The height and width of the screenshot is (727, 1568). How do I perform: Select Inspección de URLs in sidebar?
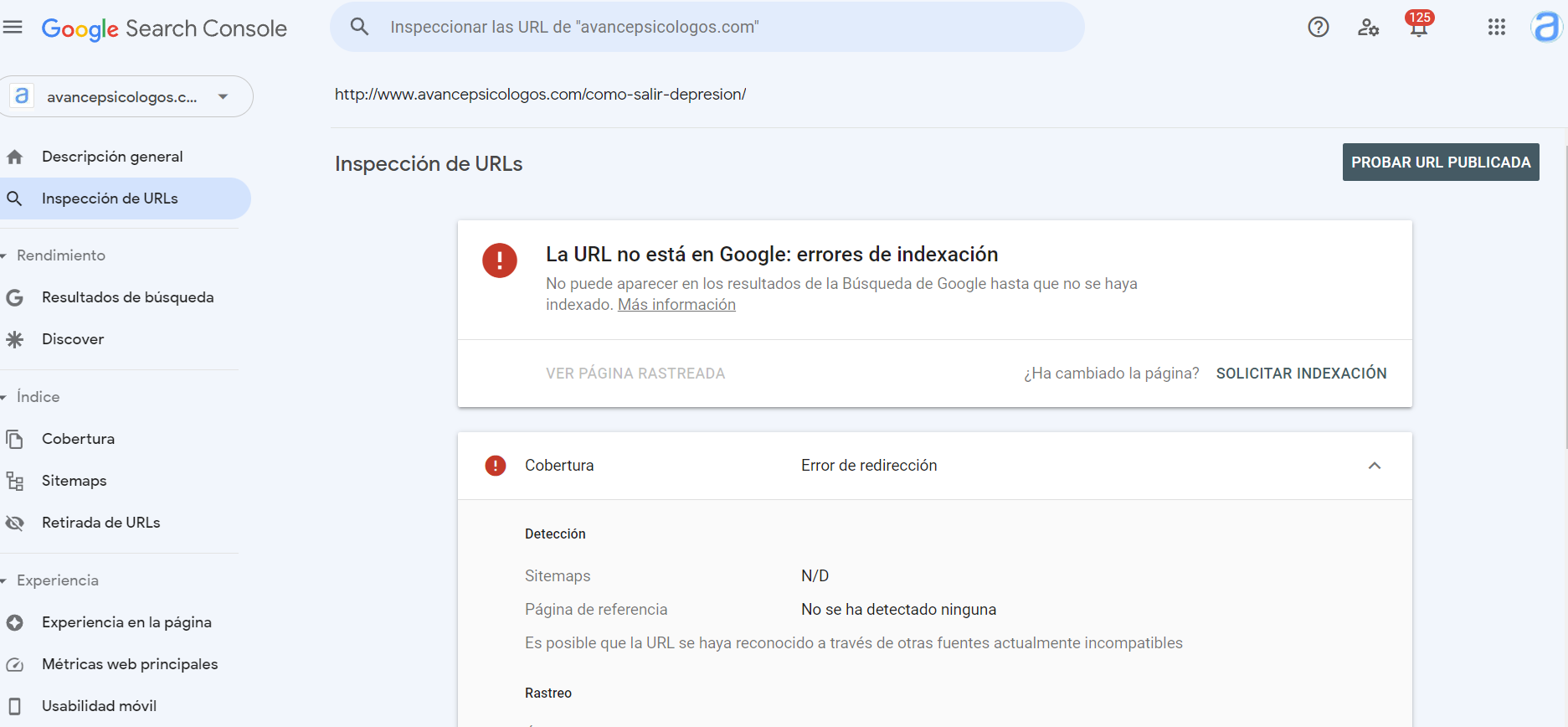pyautogui.click(x=126, y=199)
